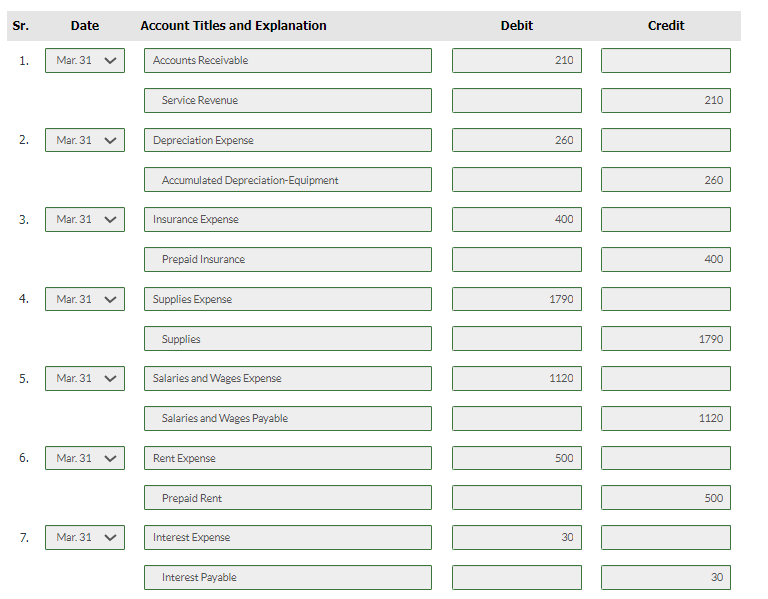Select the Supplies Expense account title field
Screen dimensions: 768x599
288,299
